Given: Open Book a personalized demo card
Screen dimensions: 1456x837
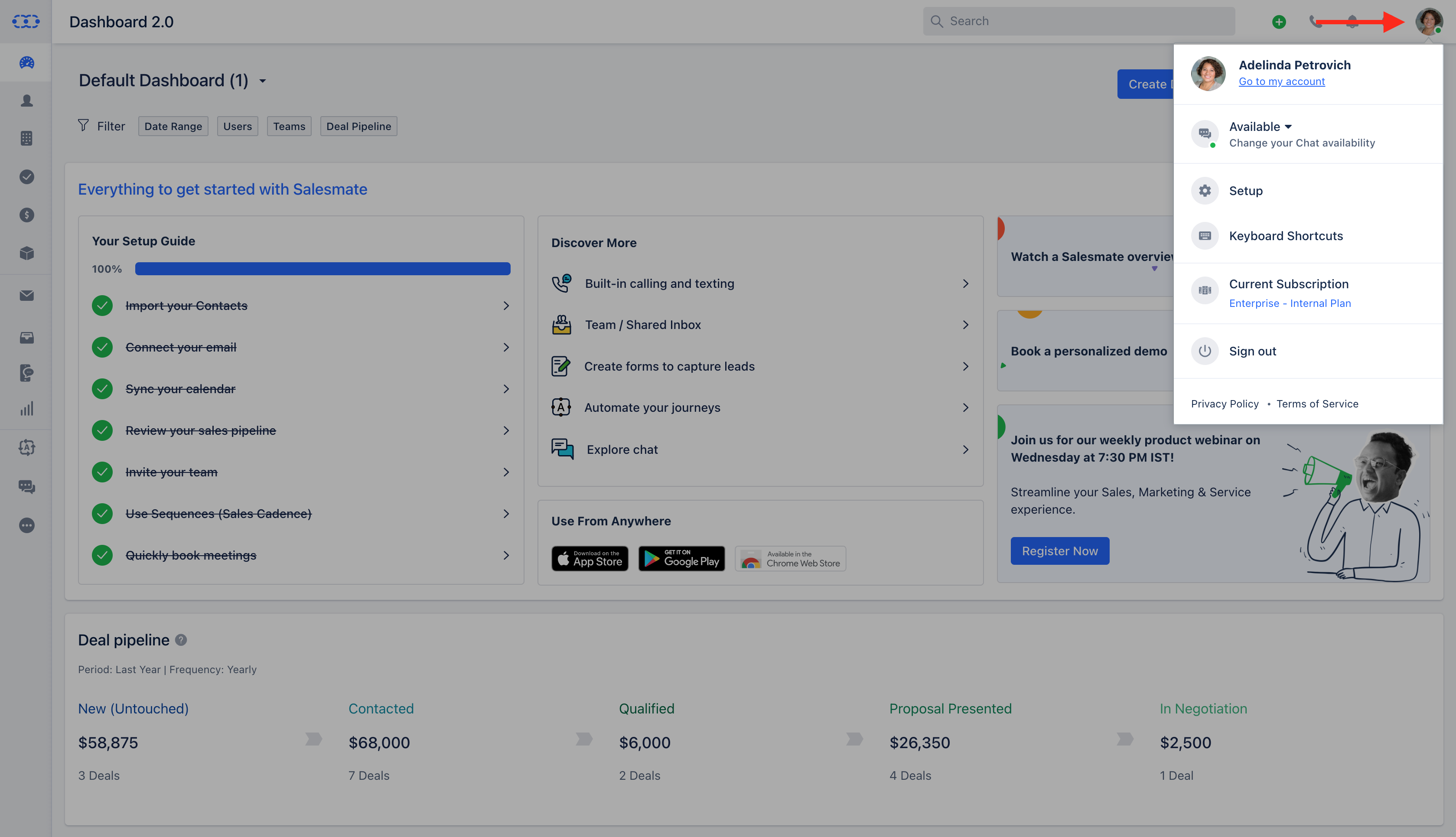Looking at the screenshot, I should pos(1085,351).
